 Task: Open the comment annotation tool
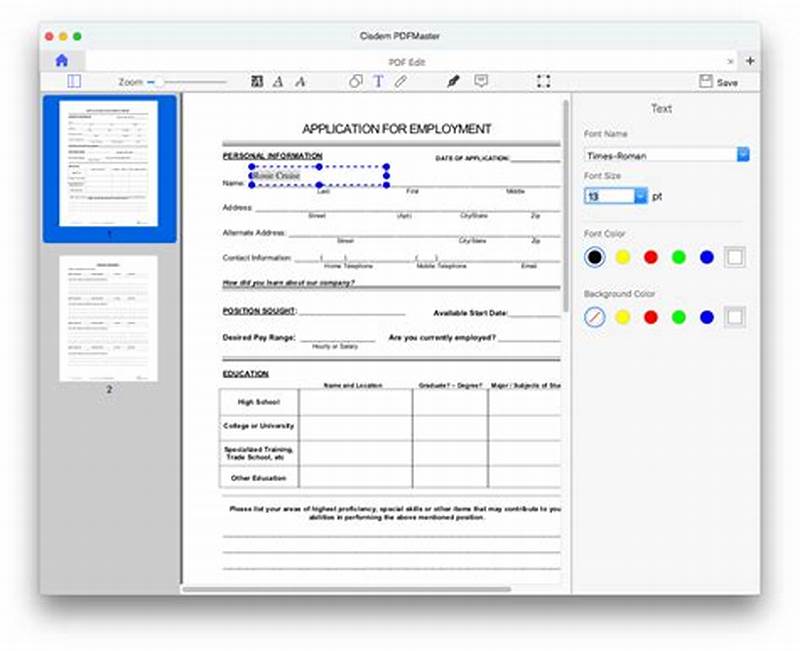coord(482,81)
